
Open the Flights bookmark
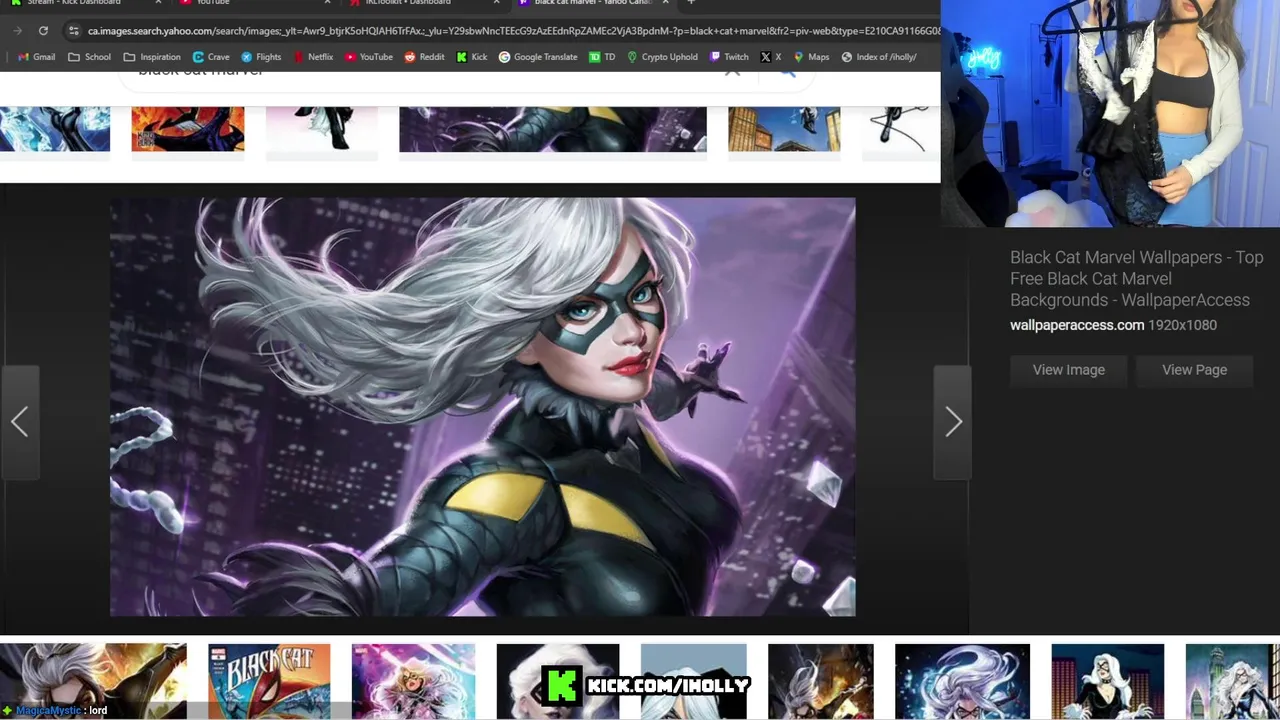tap(261, 57)
